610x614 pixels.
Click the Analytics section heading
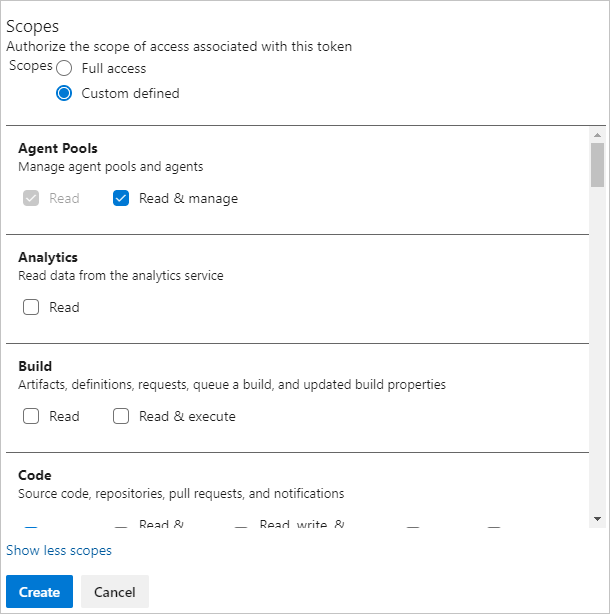tap(48, 257)
